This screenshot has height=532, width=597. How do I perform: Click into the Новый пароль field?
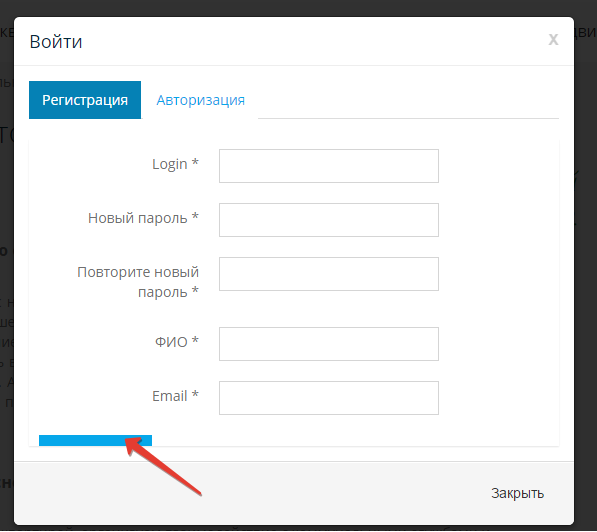coord(329,220)
